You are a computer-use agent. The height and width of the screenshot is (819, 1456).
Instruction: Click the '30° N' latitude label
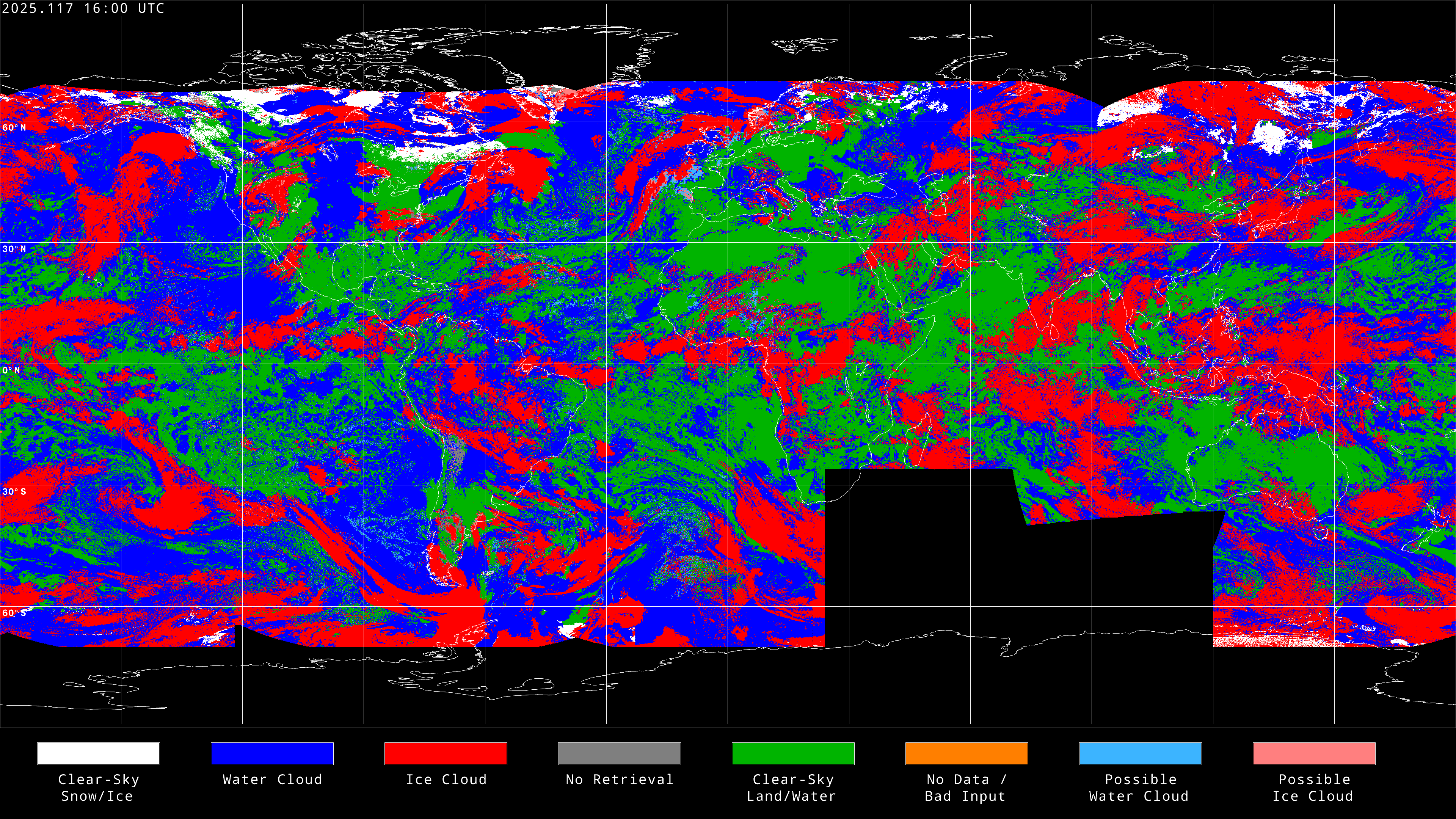[x=14, y=249]
